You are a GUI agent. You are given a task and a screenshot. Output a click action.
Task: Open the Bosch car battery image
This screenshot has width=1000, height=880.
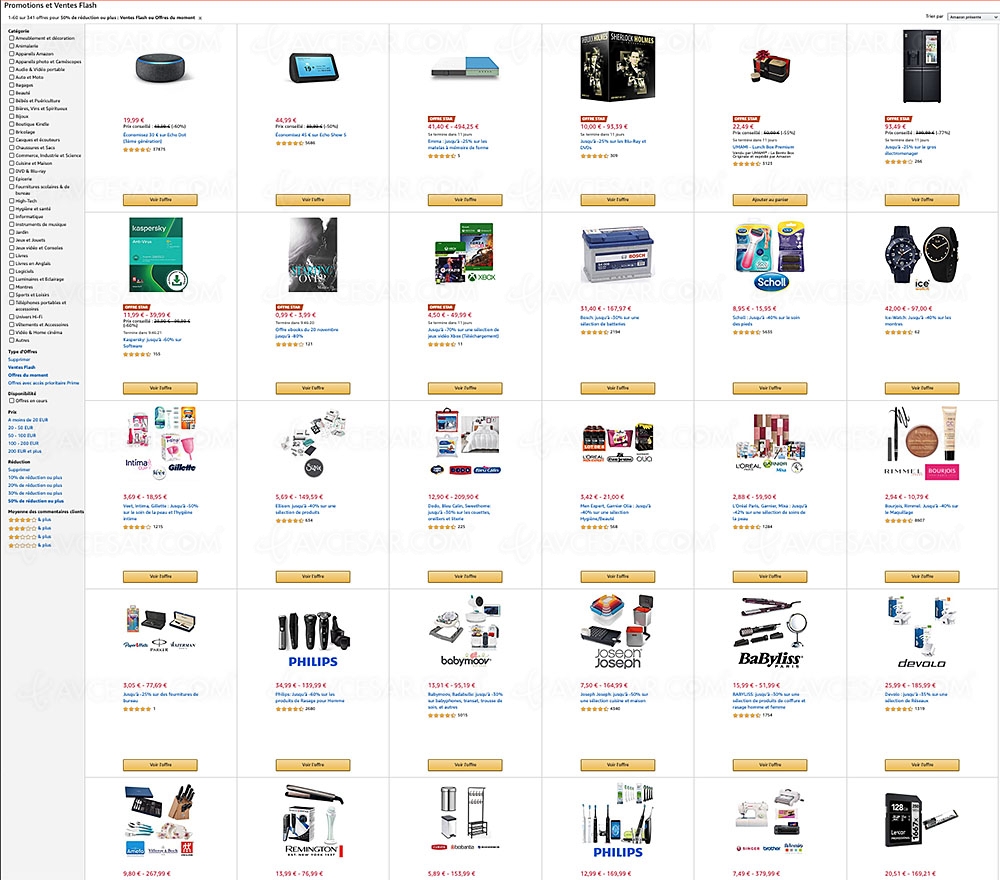[617, 254]
